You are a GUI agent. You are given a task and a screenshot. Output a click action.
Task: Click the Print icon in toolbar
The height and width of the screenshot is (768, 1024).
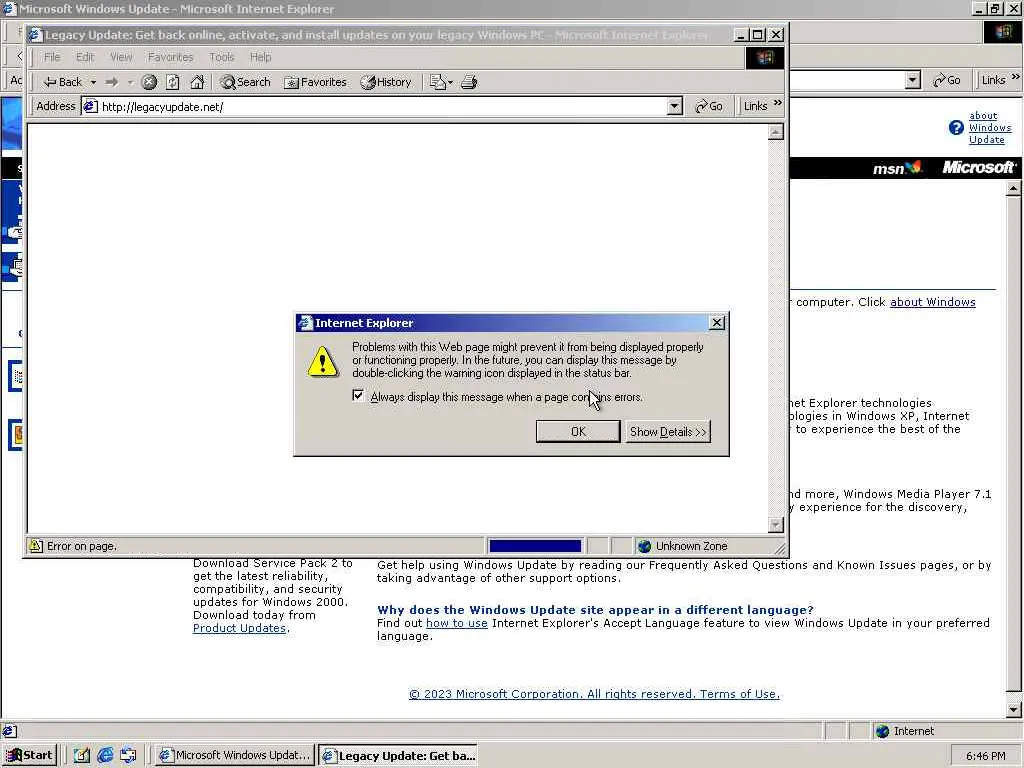(469, 82)
